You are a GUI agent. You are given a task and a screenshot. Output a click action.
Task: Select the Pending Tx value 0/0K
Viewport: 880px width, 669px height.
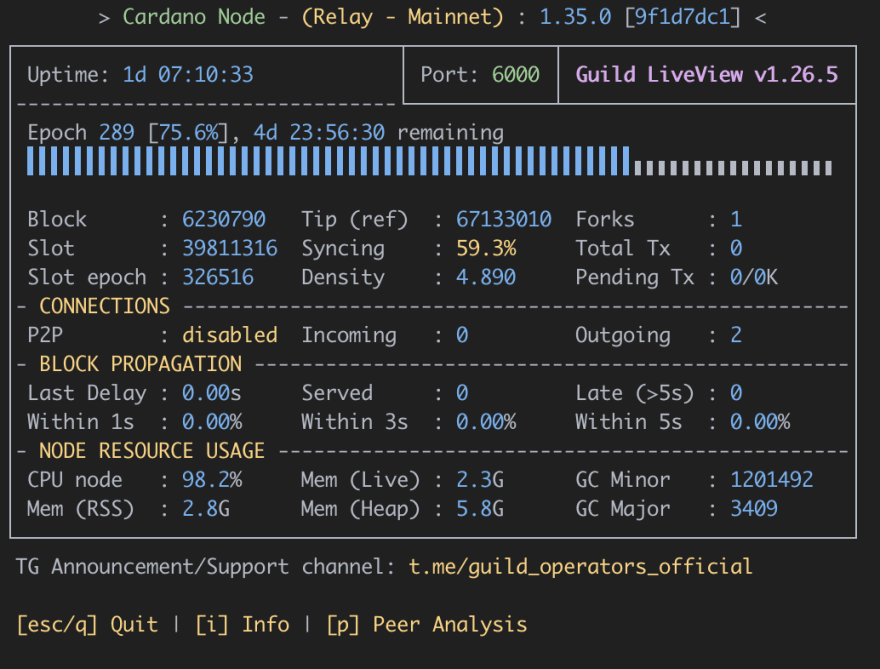coord(754,277)
